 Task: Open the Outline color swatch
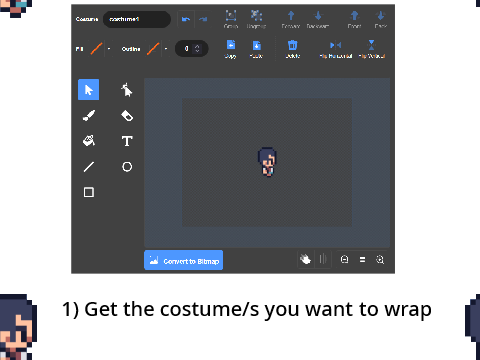[x=153, y=49]
